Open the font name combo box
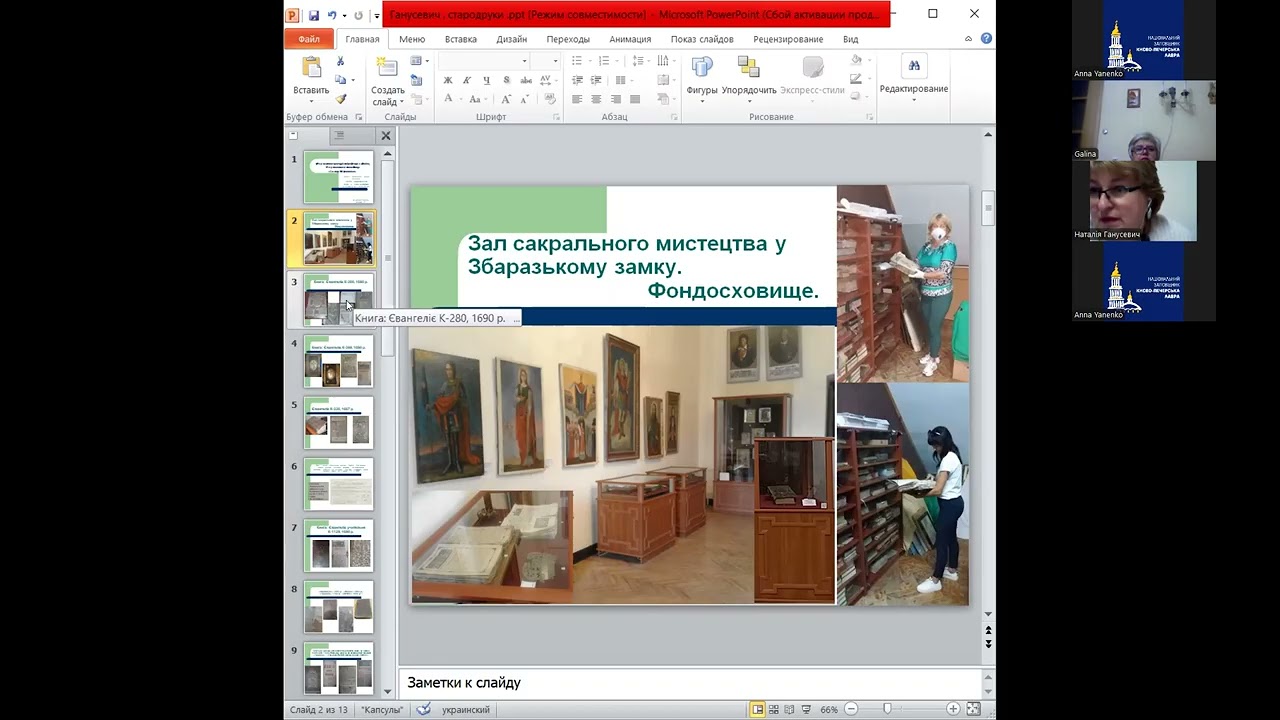The image size is (1280, 720). 484,61
